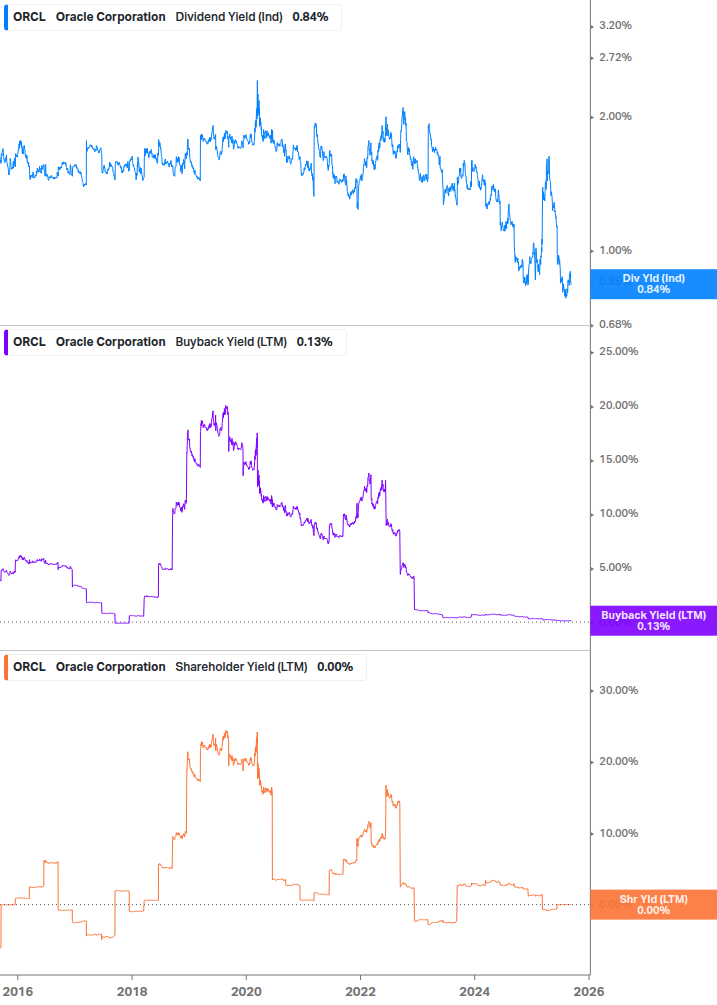Select the Dividend Yield (Ind) legend label
717x1005 pixels.
point(229,17)
